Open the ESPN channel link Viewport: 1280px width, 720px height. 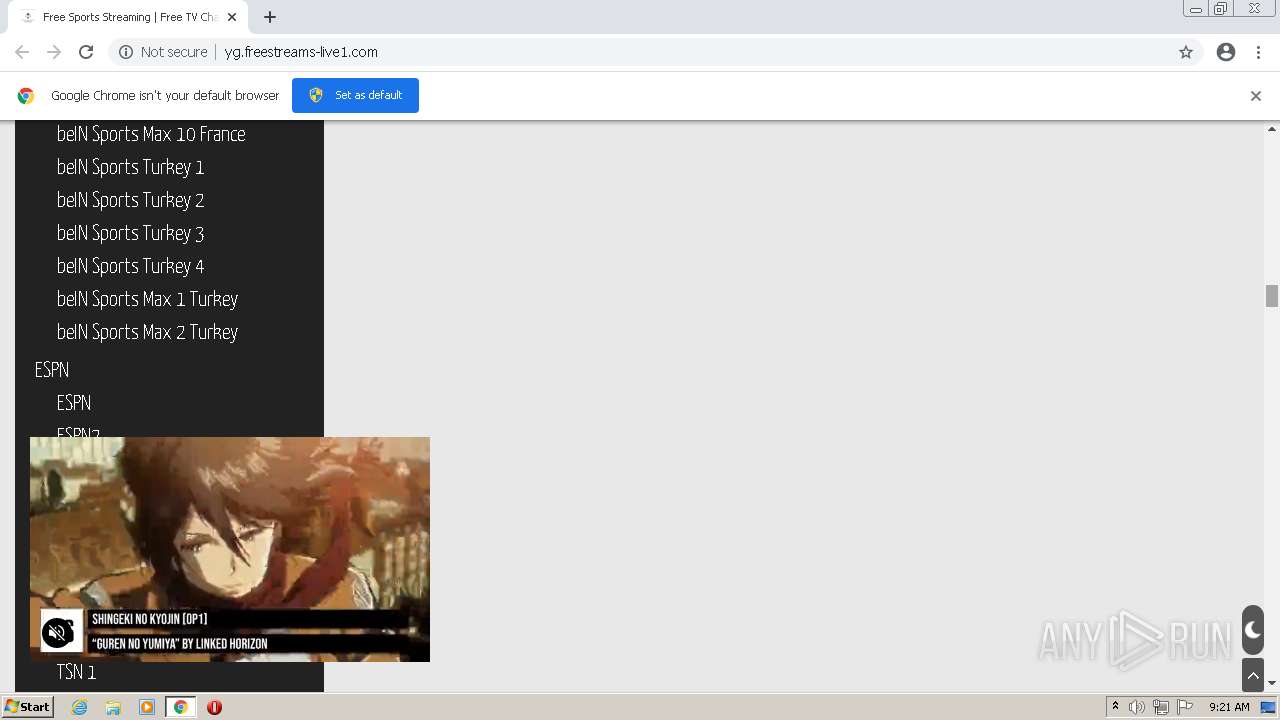point(74,403)
